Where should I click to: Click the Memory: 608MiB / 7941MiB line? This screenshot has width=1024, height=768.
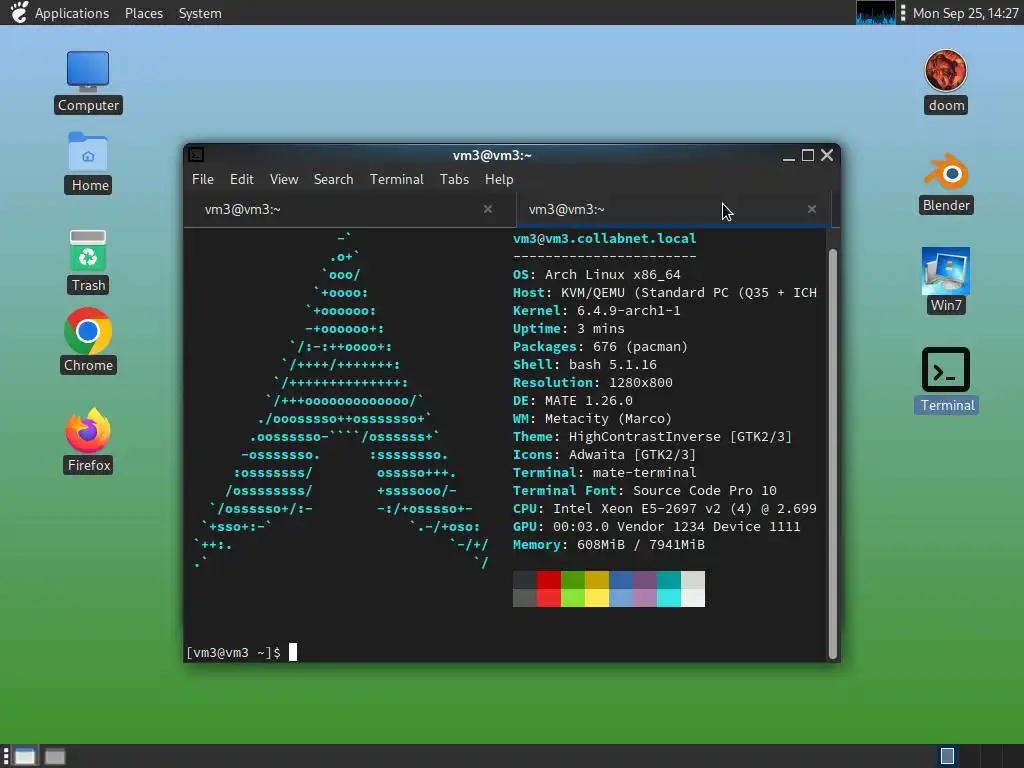pyautogui.click(x=609, y=544)
